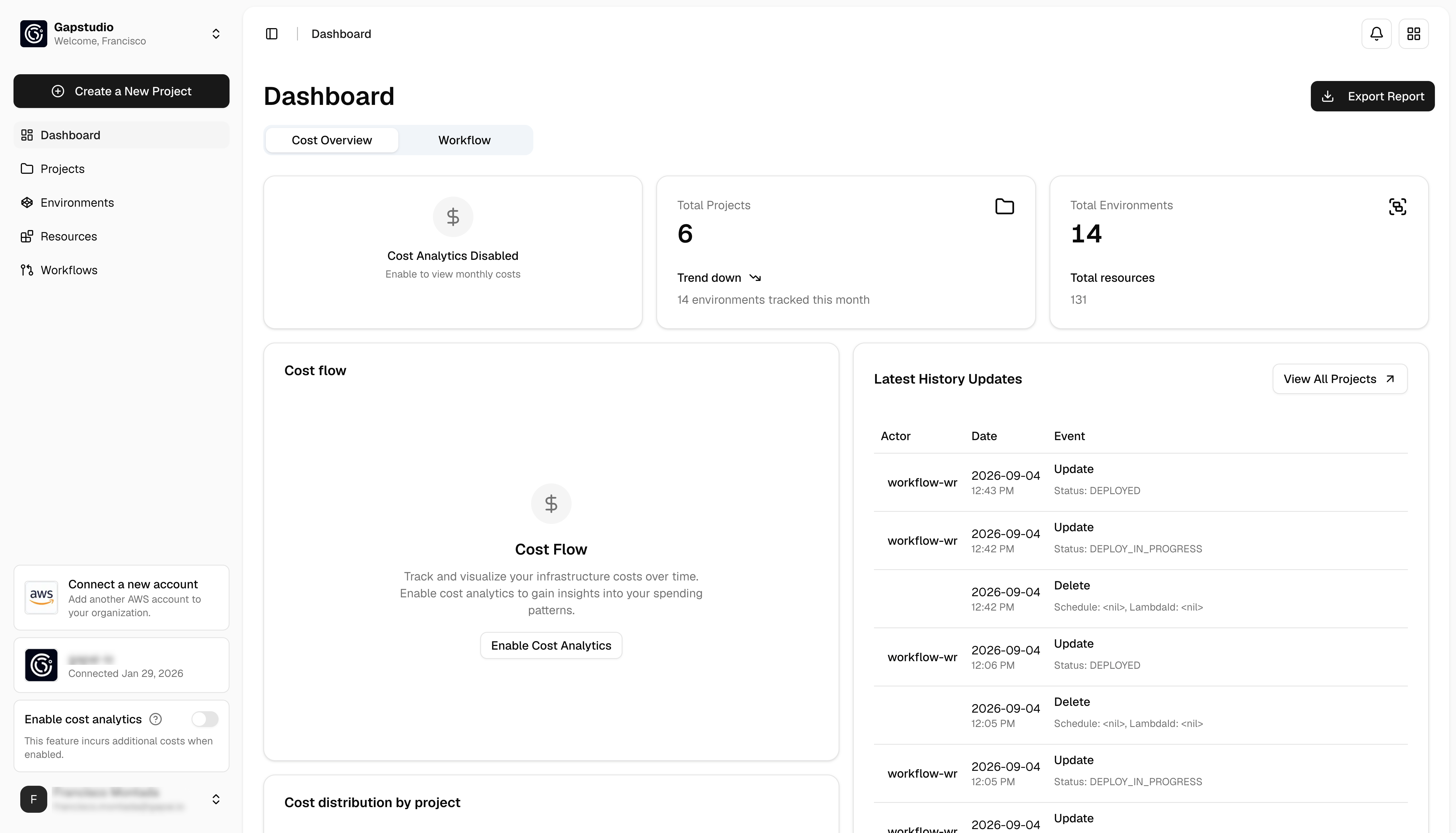This screenshot has width=1456, height=833.
Task: Click the download icon on Export Report
Action: tap(1328, 96)
